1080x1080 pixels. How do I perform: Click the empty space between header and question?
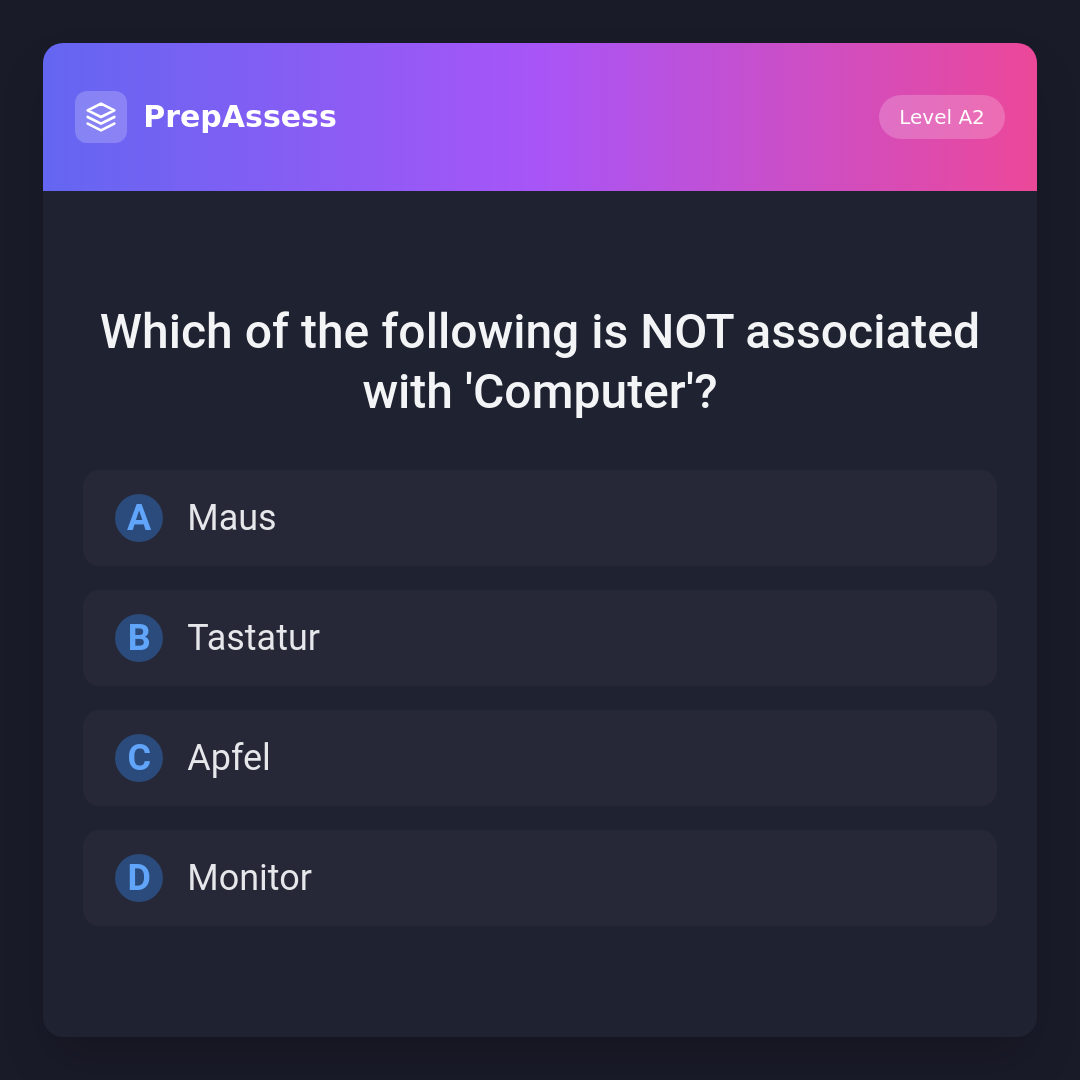click(x=540, y=245)
